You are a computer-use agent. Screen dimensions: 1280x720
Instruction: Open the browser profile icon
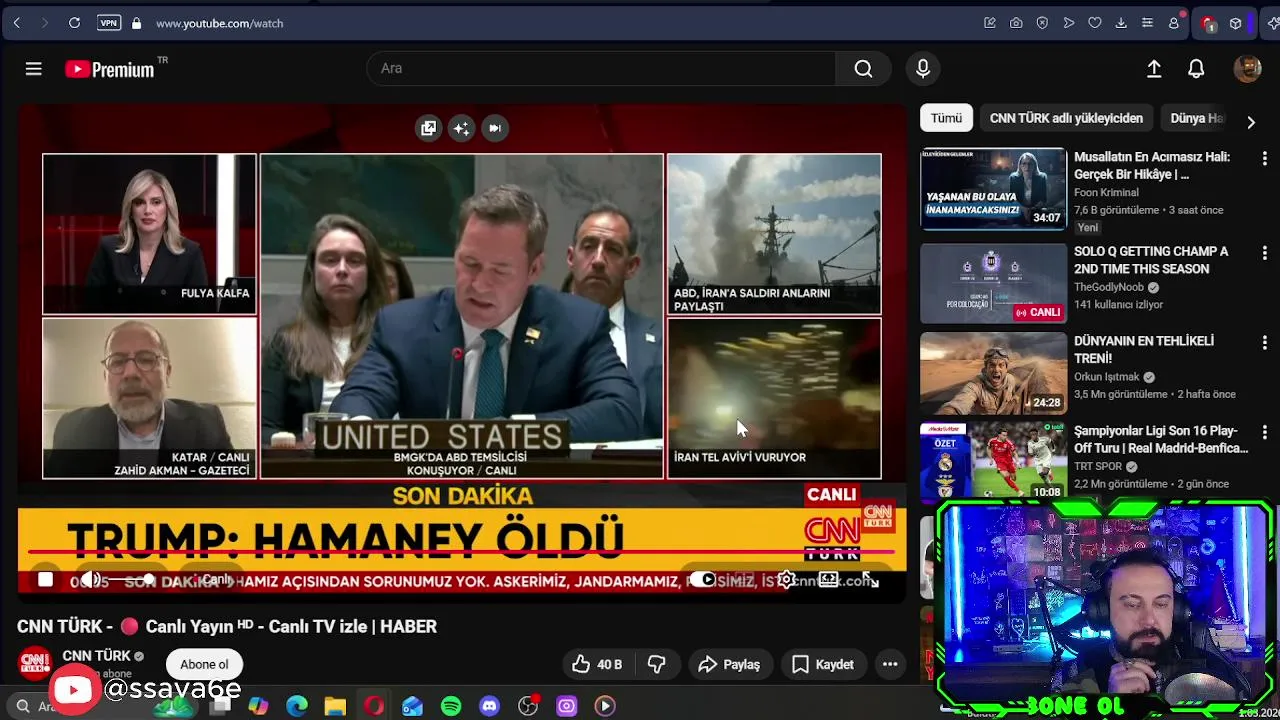pos(1174,23)
